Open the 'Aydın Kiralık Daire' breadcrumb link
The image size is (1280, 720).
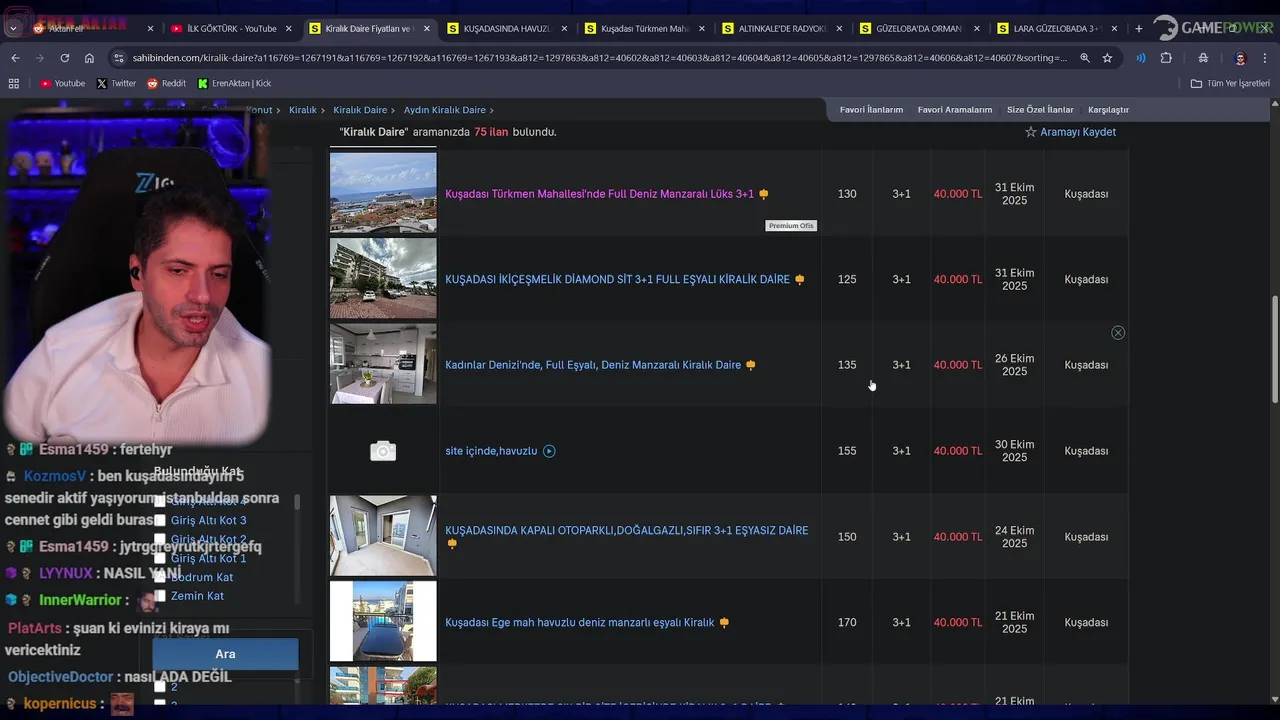pyautogui.click(x=444, y=110)
